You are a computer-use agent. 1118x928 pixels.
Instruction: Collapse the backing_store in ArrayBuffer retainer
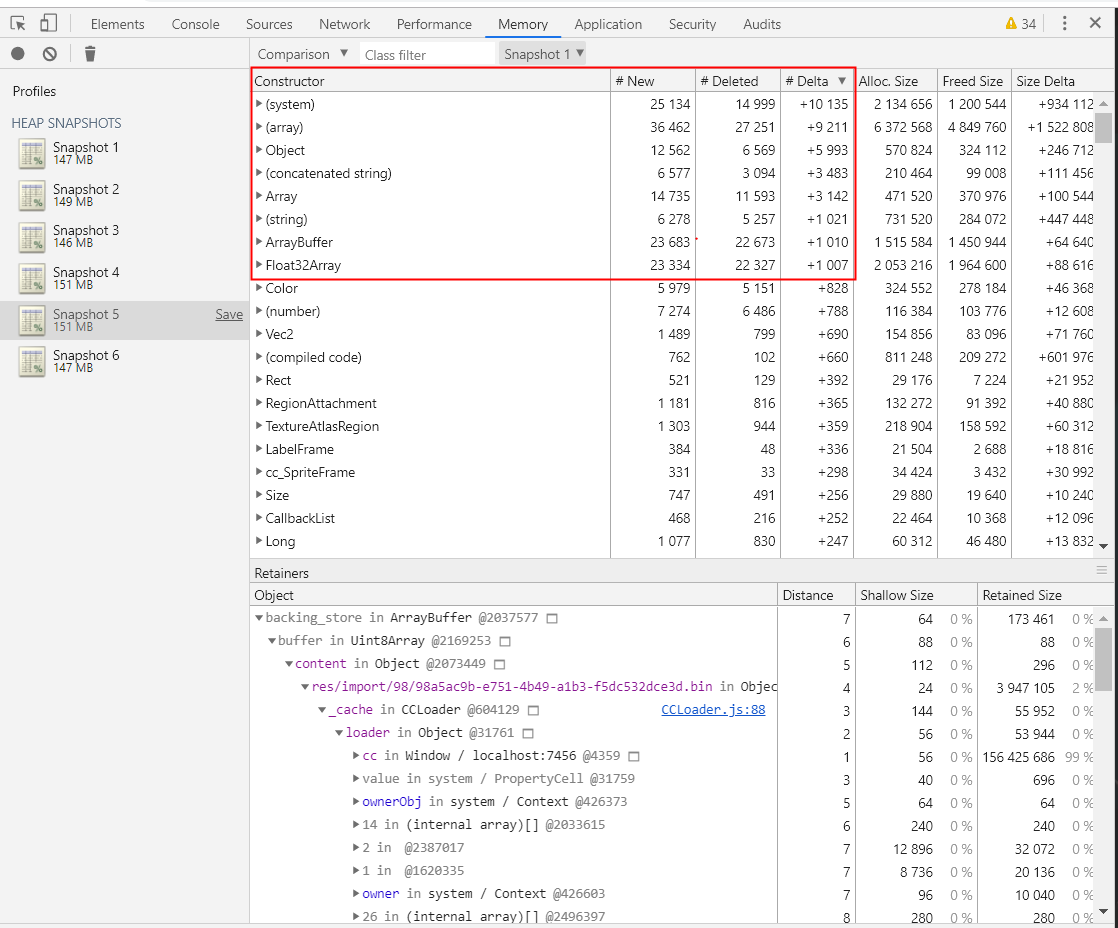pyautogui.click(x=260, y=618)
